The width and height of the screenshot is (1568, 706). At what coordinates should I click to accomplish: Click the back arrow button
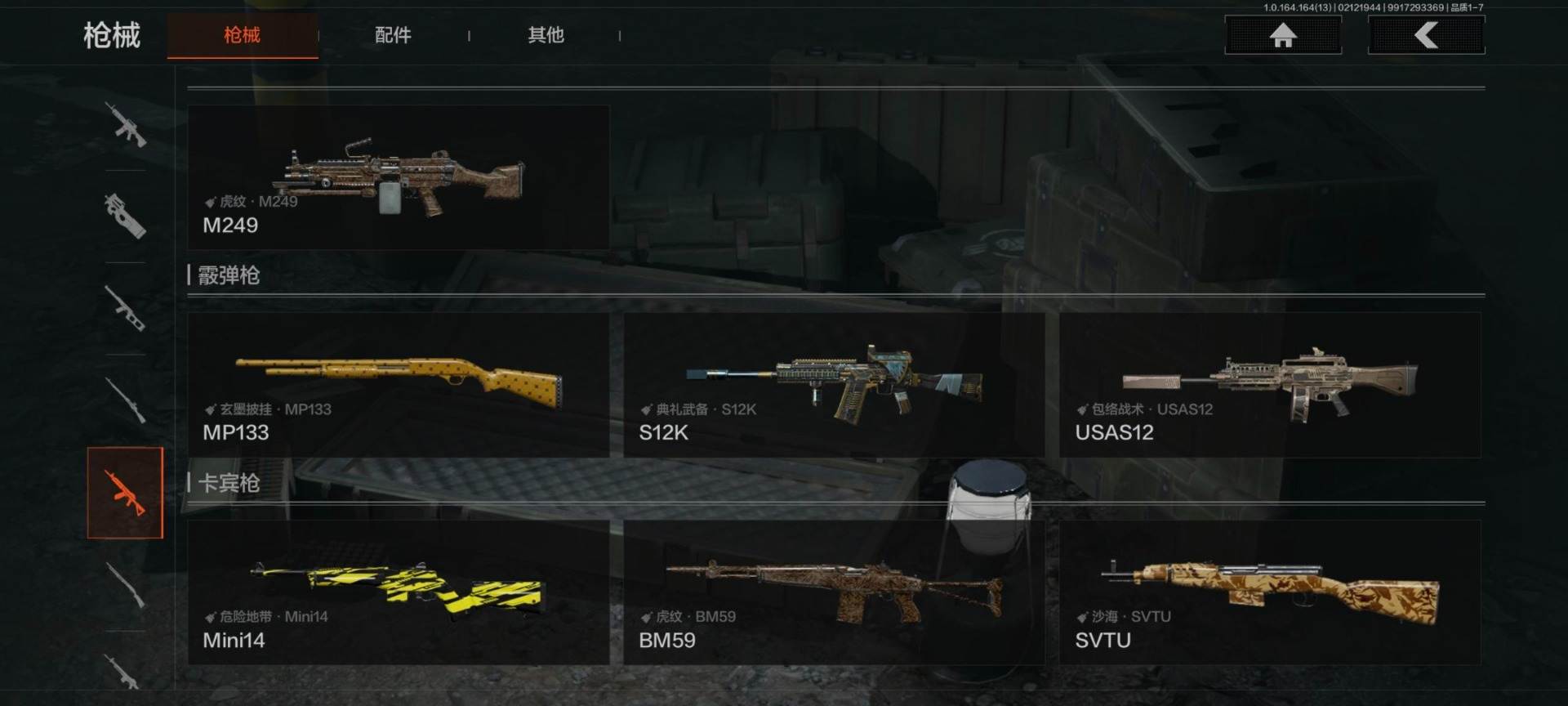(1426, 35)
